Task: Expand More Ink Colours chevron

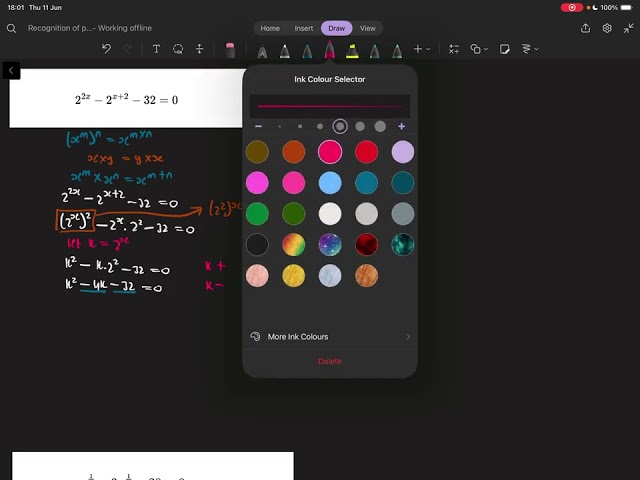Action: 408,337
